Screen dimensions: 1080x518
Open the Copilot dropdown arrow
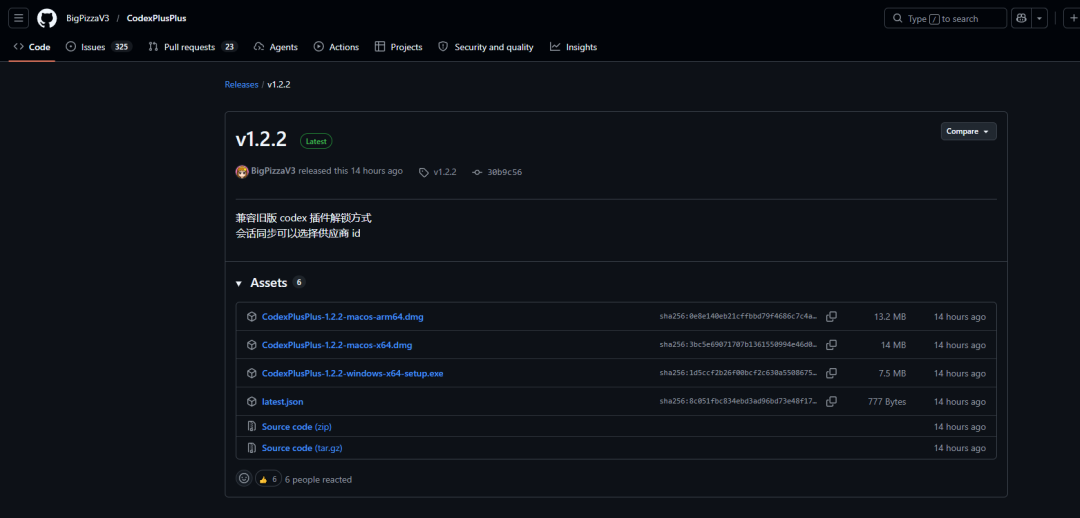tap(1039, 18)
